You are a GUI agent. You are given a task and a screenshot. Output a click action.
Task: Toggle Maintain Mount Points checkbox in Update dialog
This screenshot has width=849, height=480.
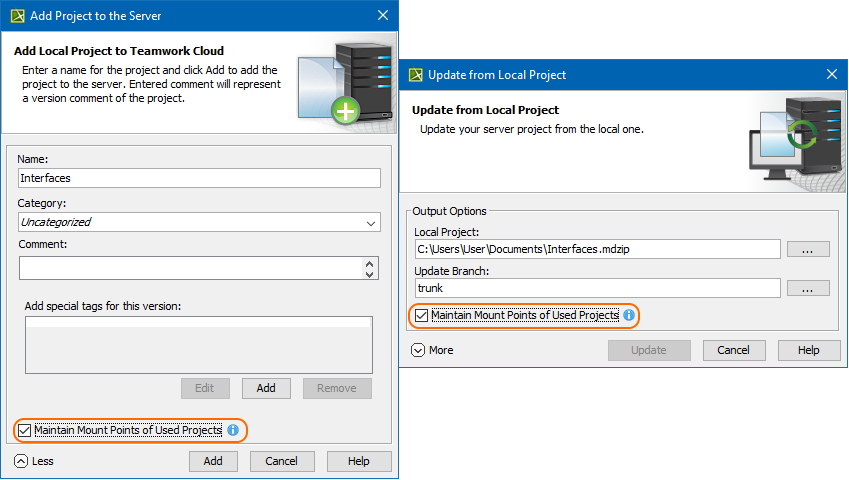422,315
